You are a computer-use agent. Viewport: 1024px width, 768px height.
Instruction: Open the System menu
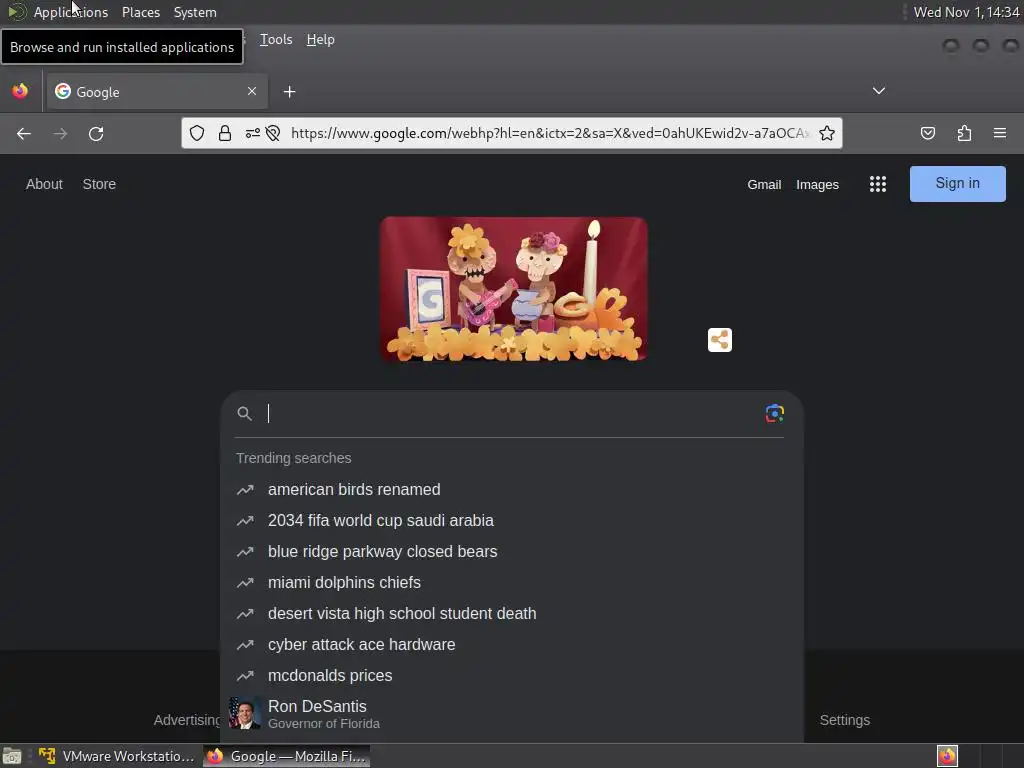(x=195, y=12)
